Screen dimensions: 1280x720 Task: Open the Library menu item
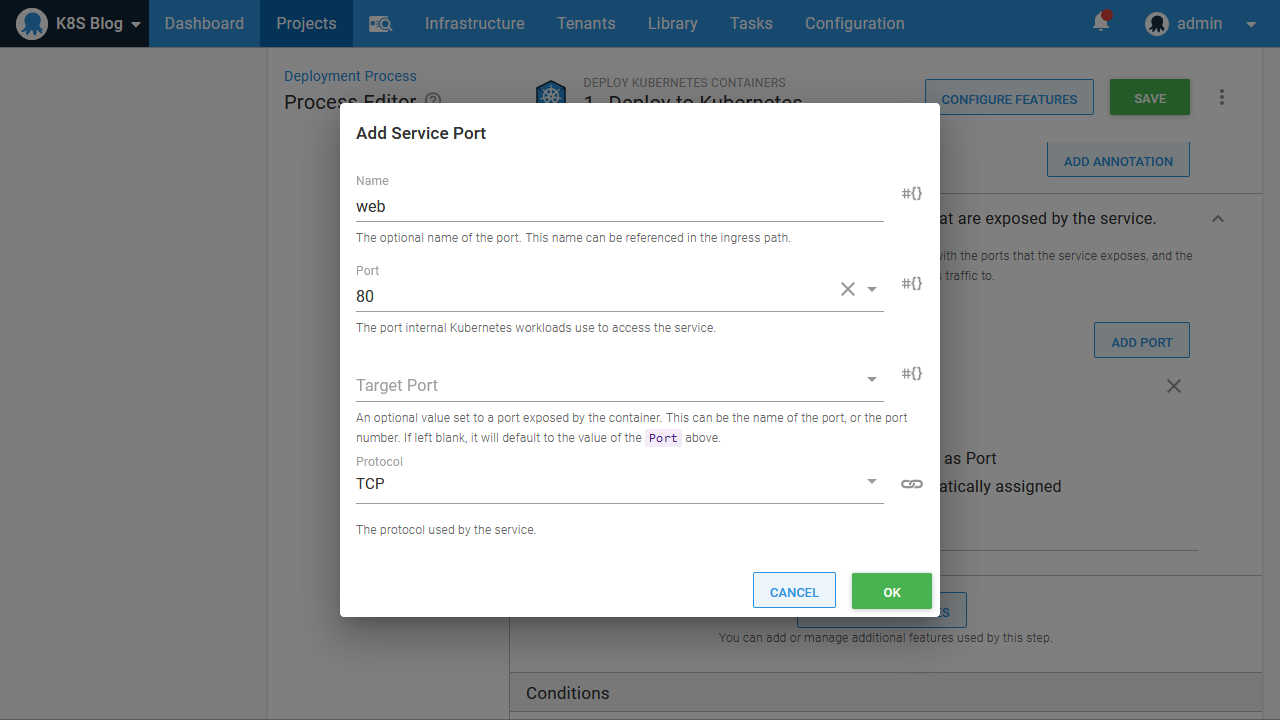(x=672, y=24)
